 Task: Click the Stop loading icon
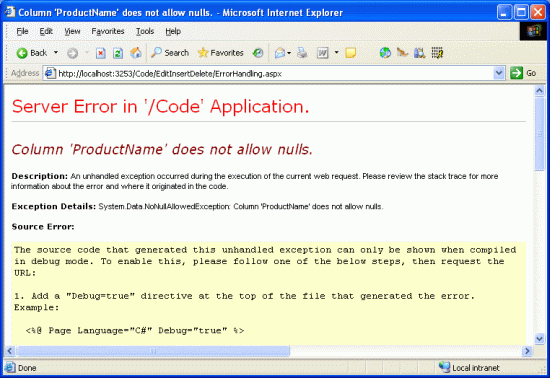(101, 53)
